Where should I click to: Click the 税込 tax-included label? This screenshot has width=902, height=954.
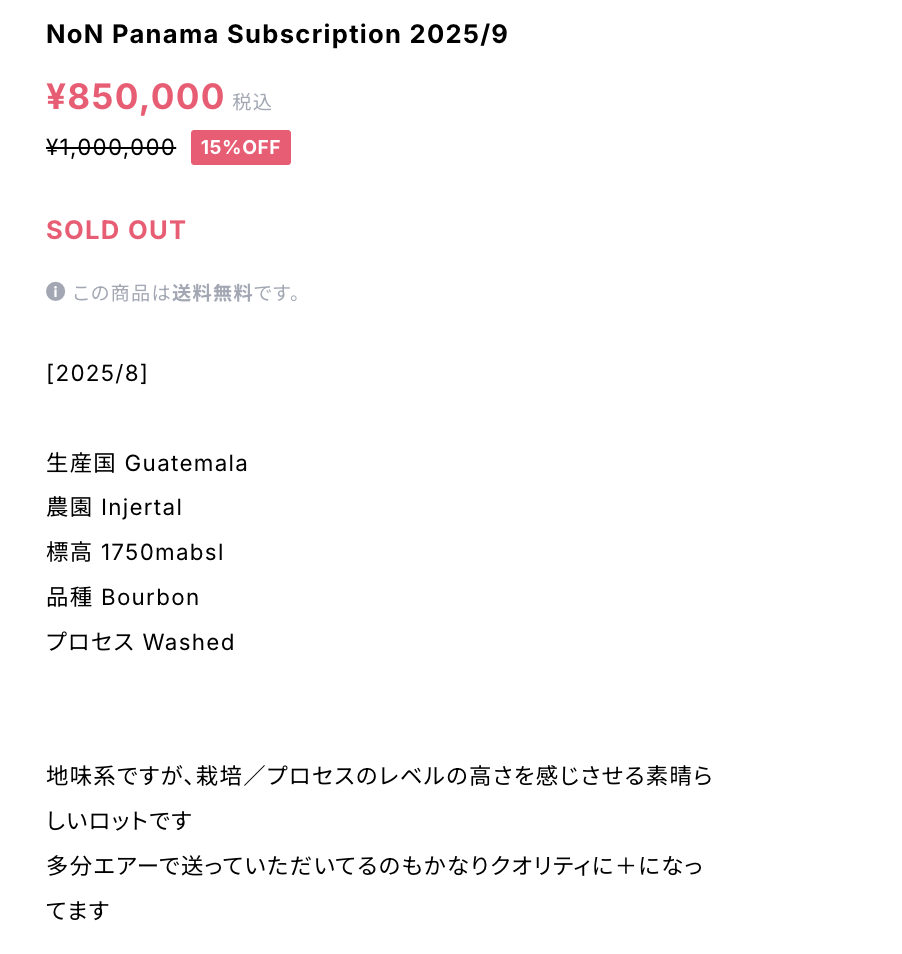coord(252,102)
